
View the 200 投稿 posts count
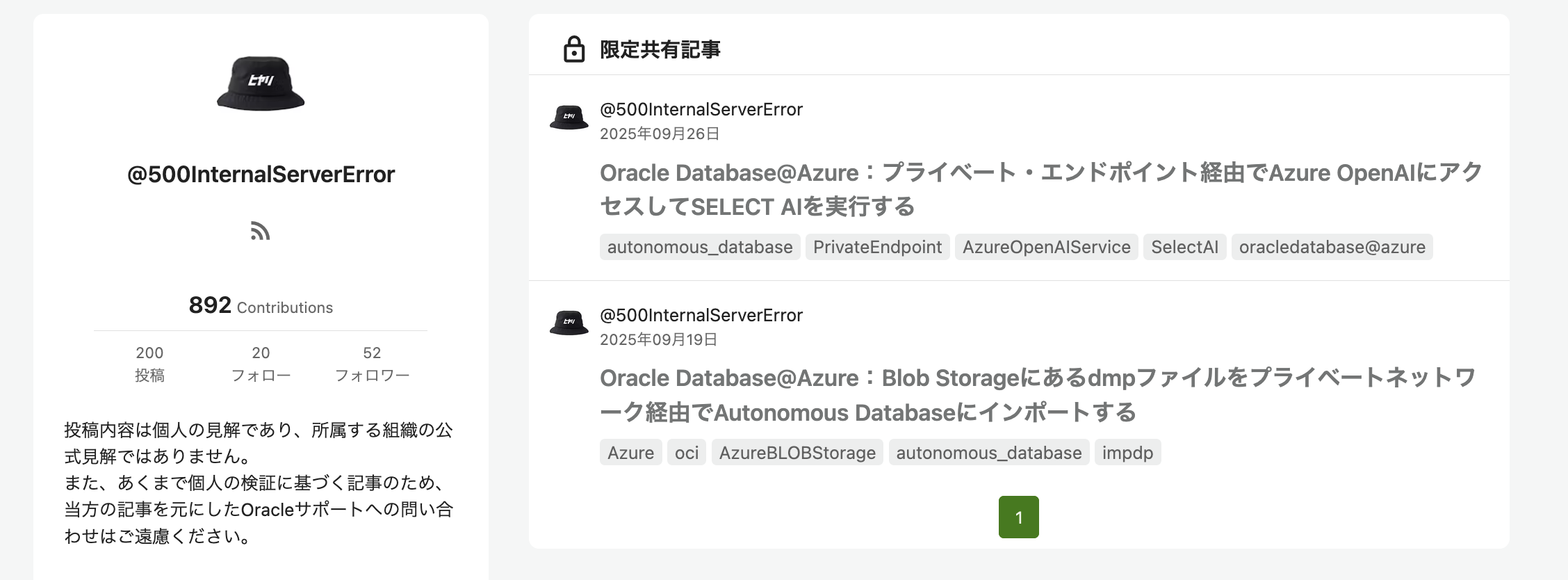(149, 364)
